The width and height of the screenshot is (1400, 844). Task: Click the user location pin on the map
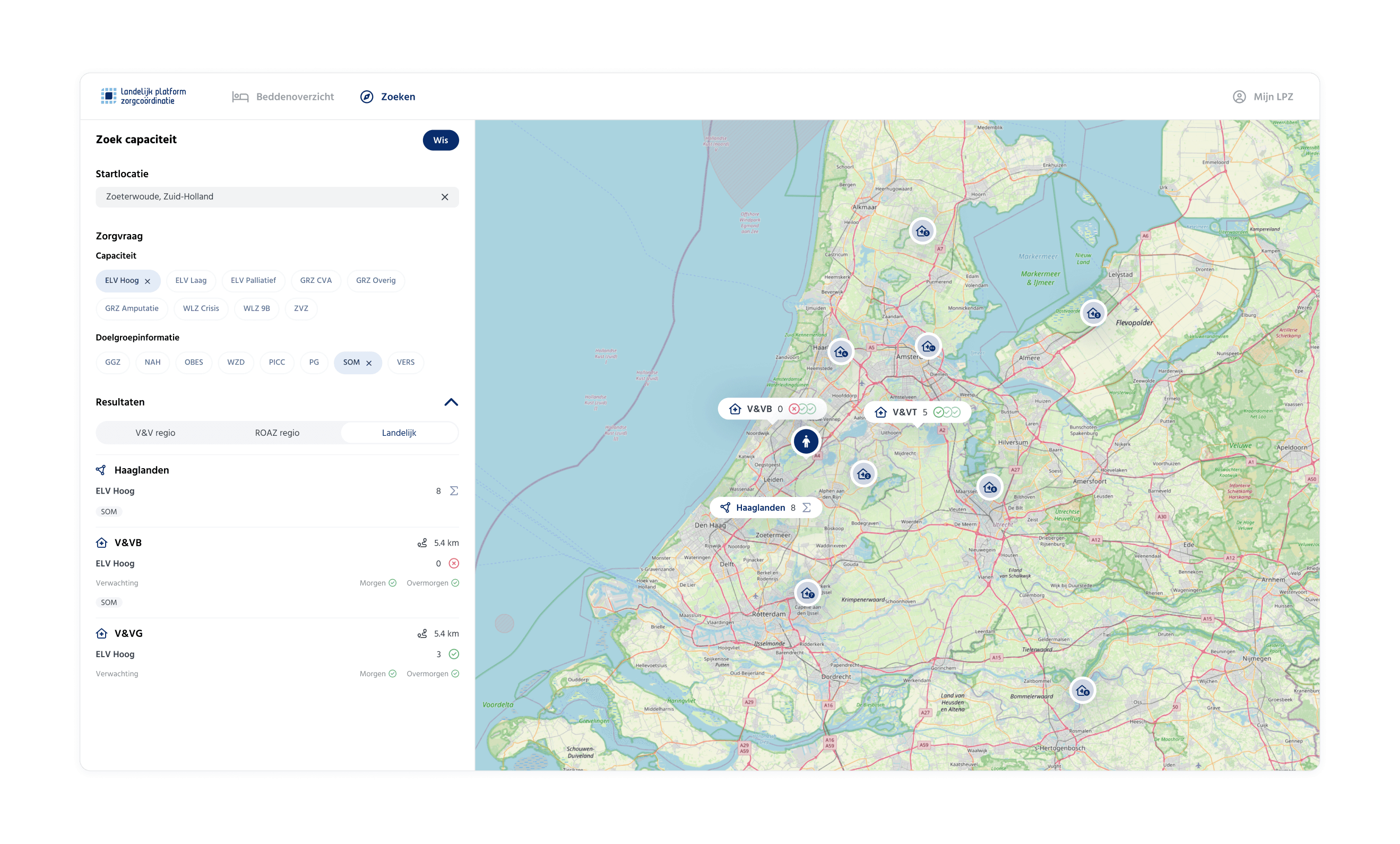(806, 441)
